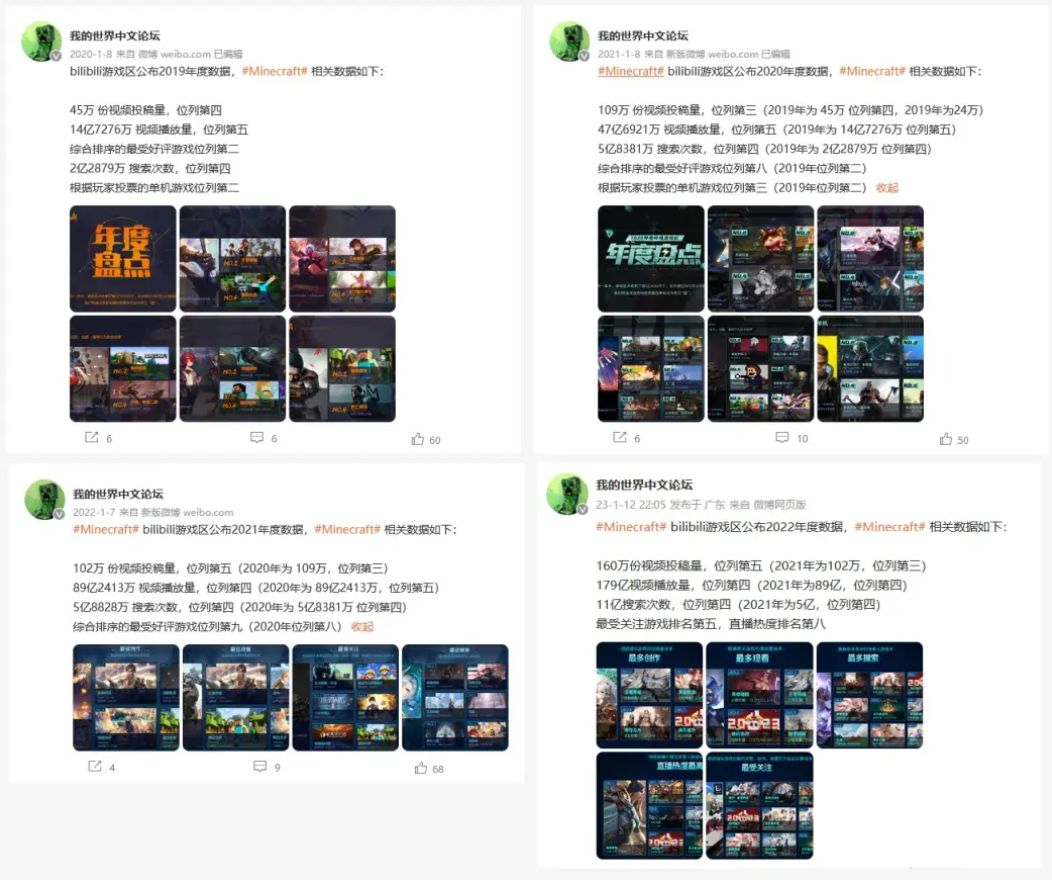
Task: Open 我的世界中文论坛 profile on the 2022-1-7 post
Action: coord(118,494)
